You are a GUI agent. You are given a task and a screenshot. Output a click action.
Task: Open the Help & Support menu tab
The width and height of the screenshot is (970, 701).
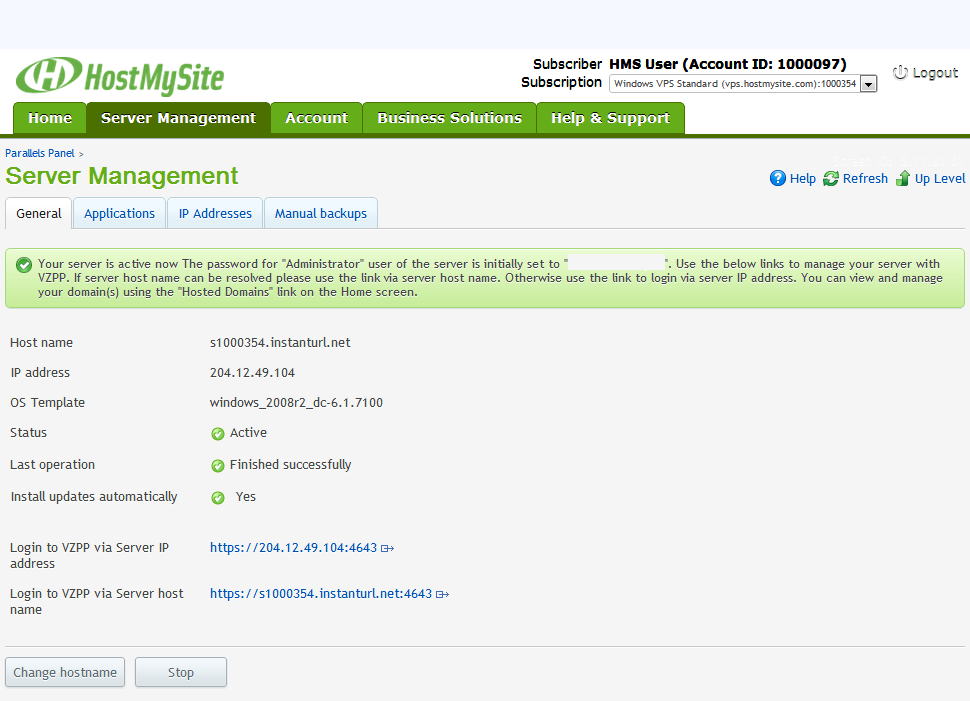tap(610, 118)
